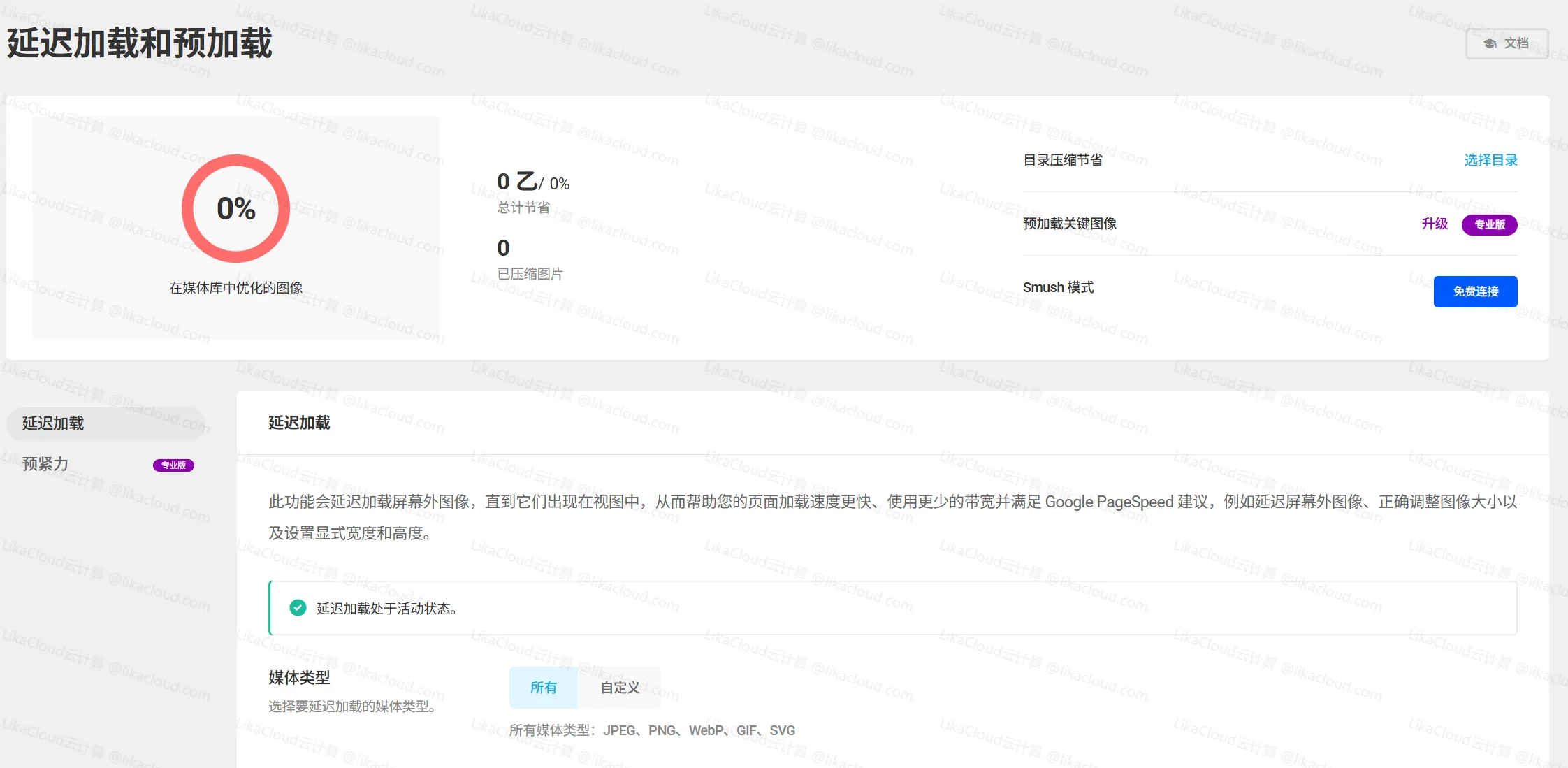Click the 专业版 badge next to 预紧力

click(x=173, y=465)
